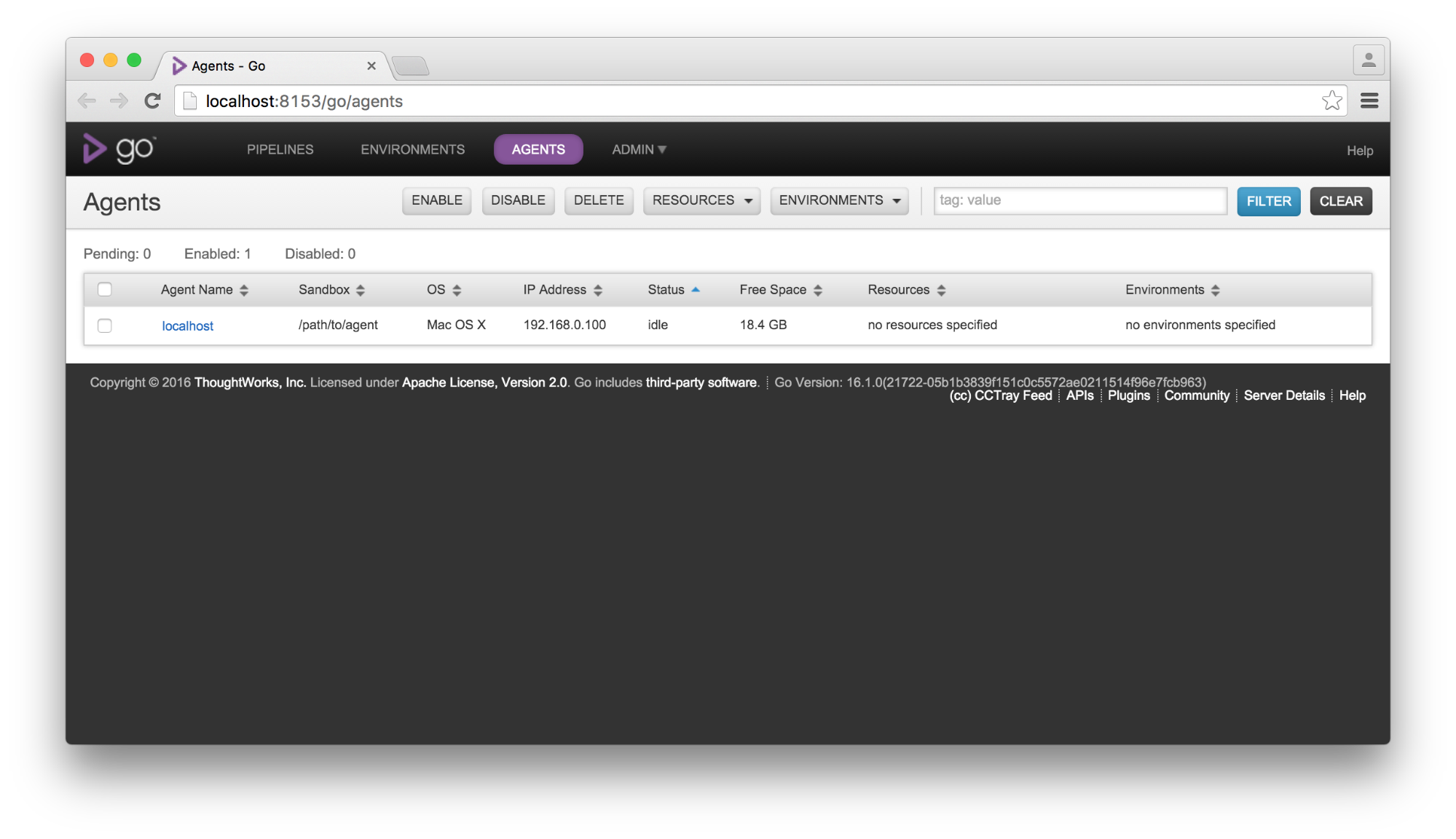Go back using the back arrow
The image size is (1456, 839).
(x=87, y=101)
